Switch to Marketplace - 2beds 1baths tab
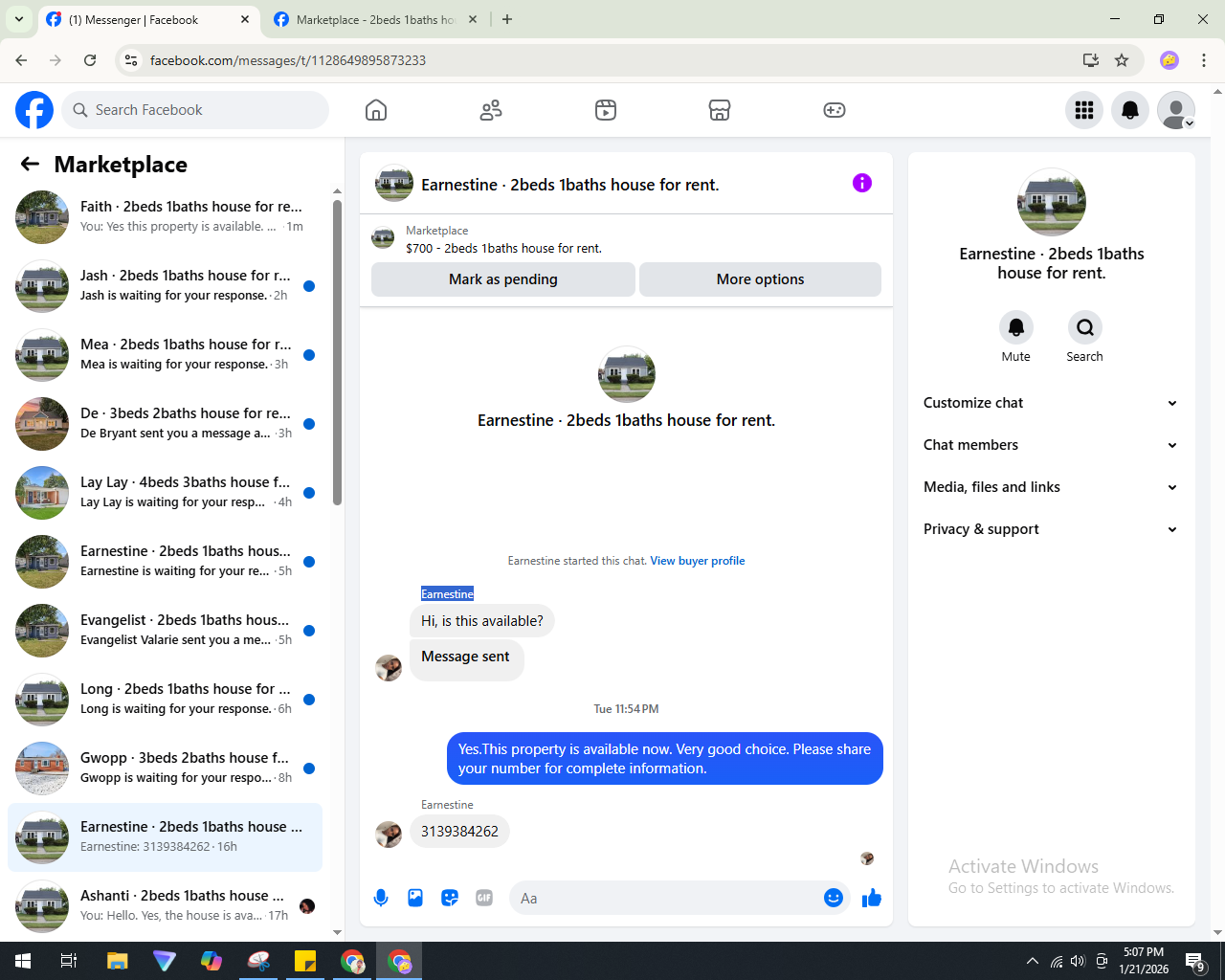The width and height of the screenshot is (1225, 980). click(x=375, y=19)
